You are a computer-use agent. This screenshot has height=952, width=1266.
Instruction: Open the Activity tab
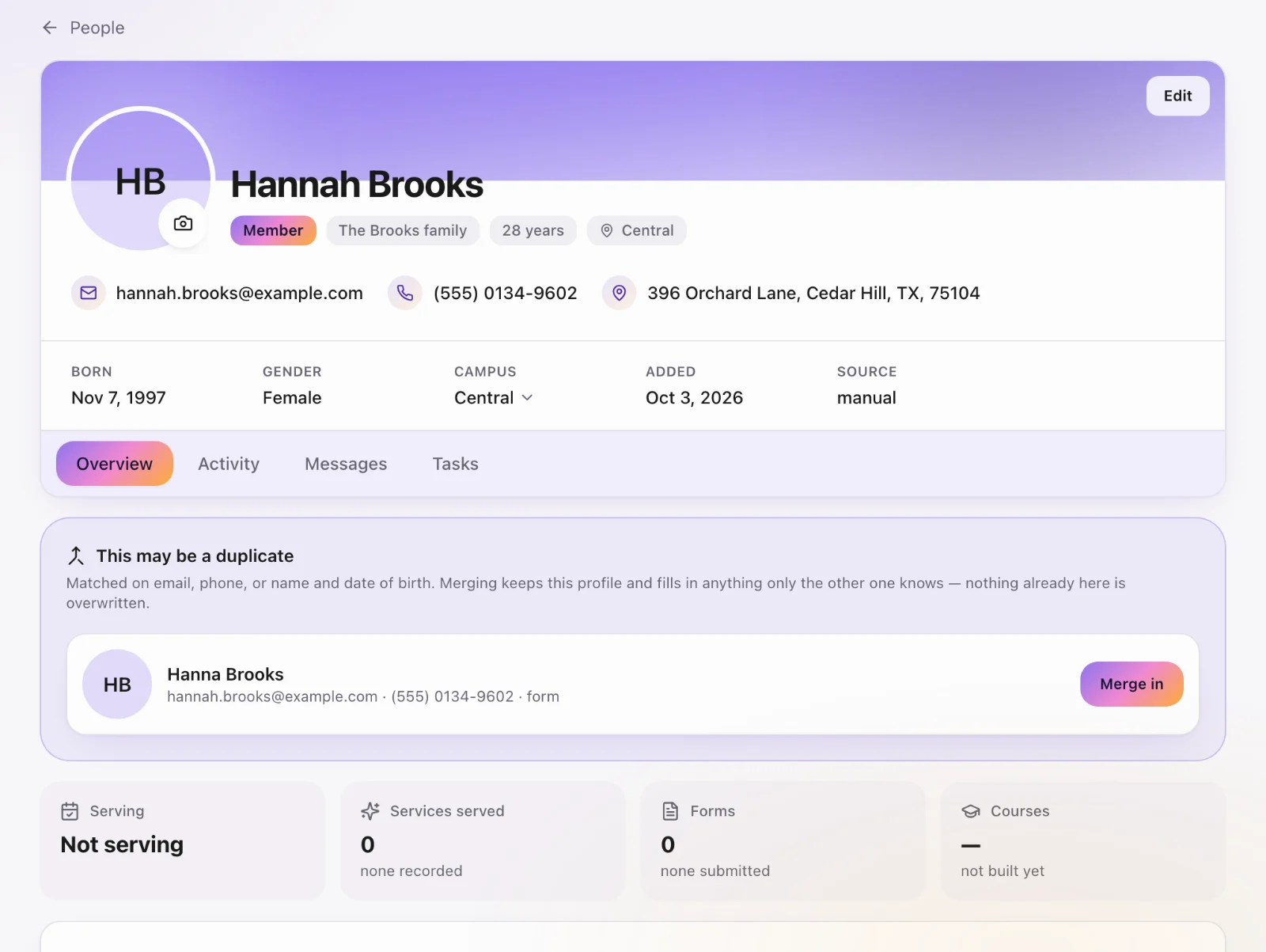[x=229, y=464]
